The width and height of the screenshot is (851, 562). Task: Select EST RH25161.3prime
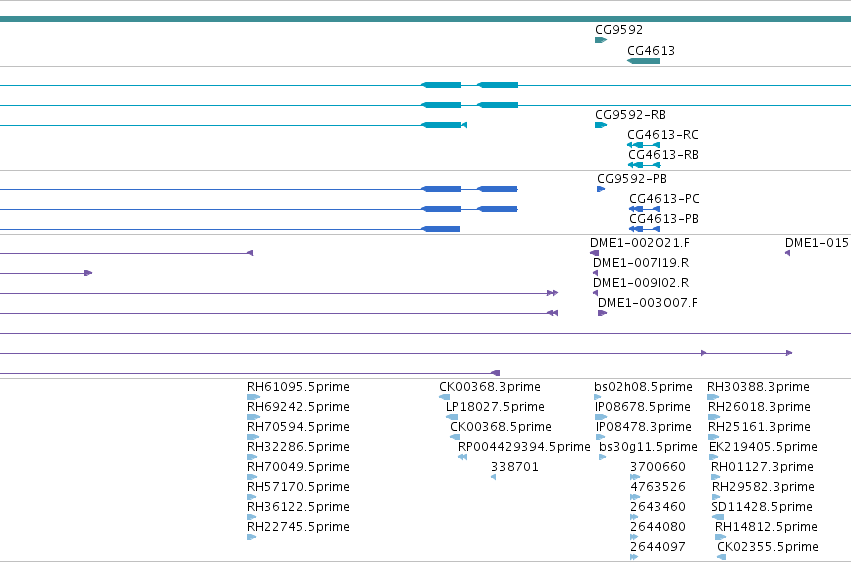[x=714, y=437]
